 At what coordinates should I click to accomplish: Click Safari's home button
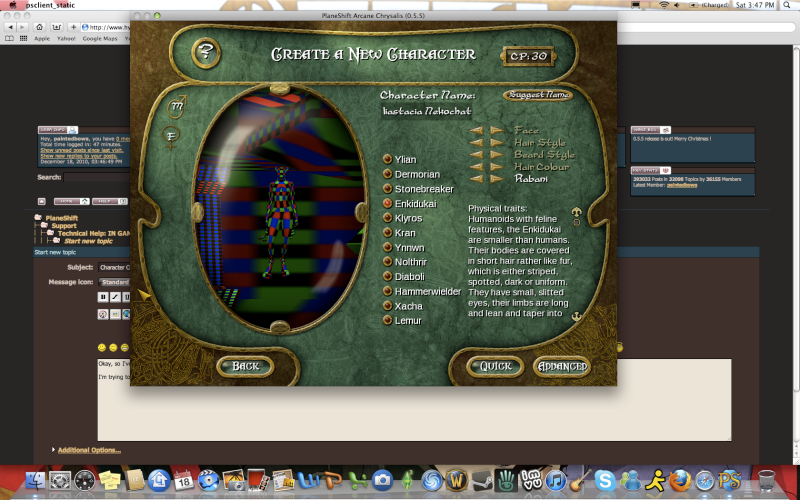(x=39, y=27)
